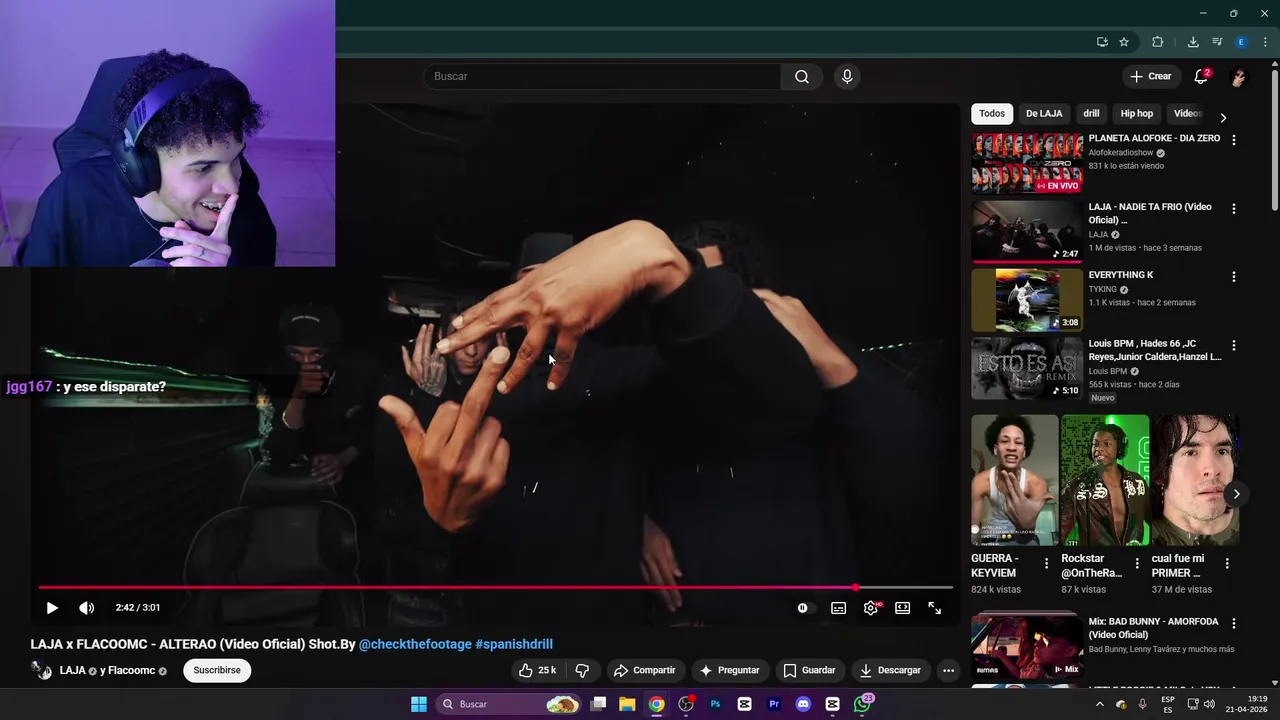Click the red video progress bar

[495, 588]
